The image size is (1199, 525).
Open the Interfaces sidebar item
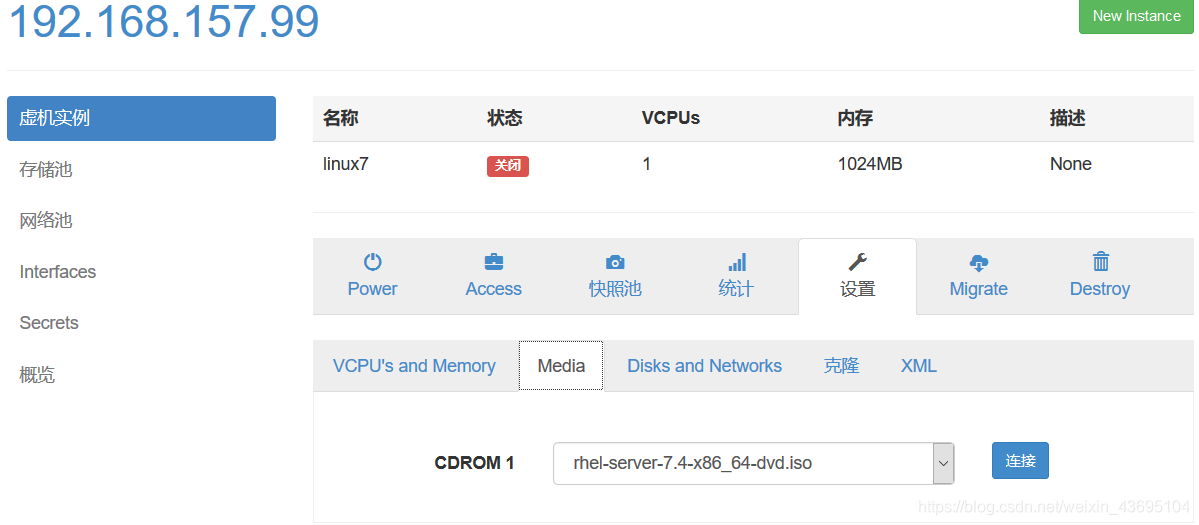58,272
